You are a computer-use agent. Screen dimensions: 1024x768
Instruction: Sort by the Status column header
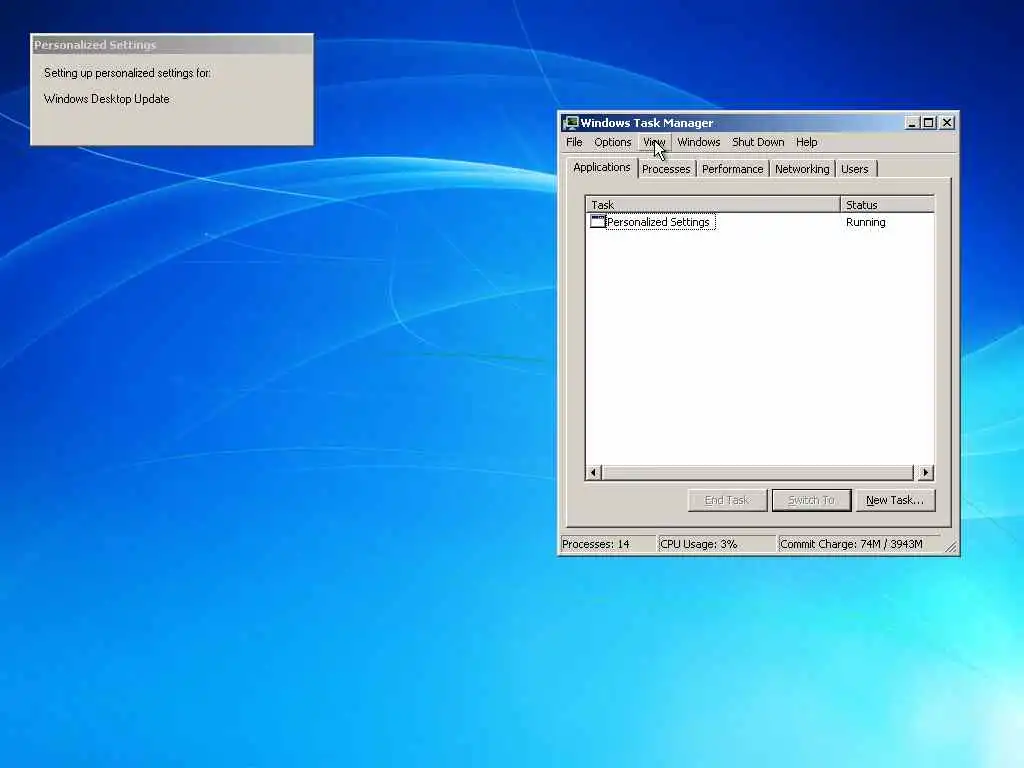887,204
